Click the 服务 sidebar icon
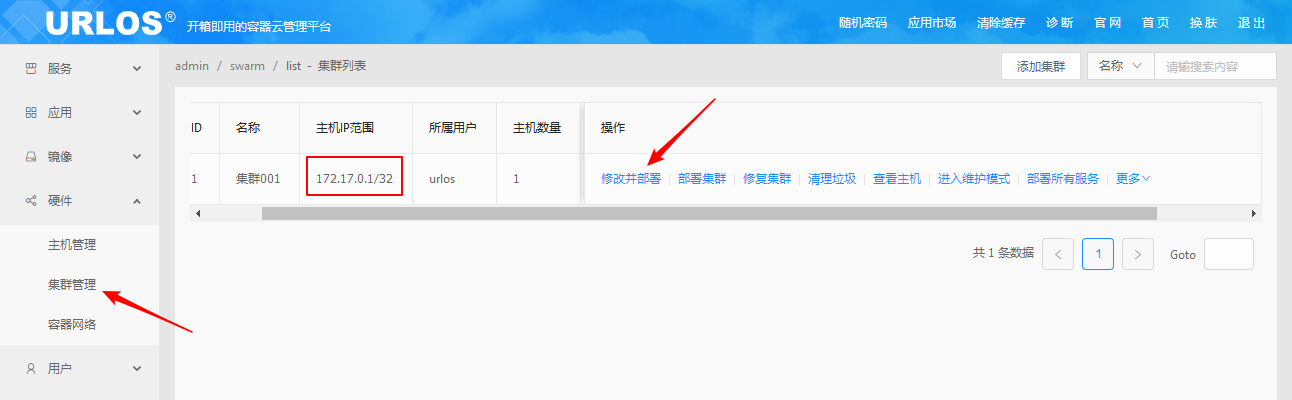The height and width of the screenshot is (400, 1292). point(30,69)
